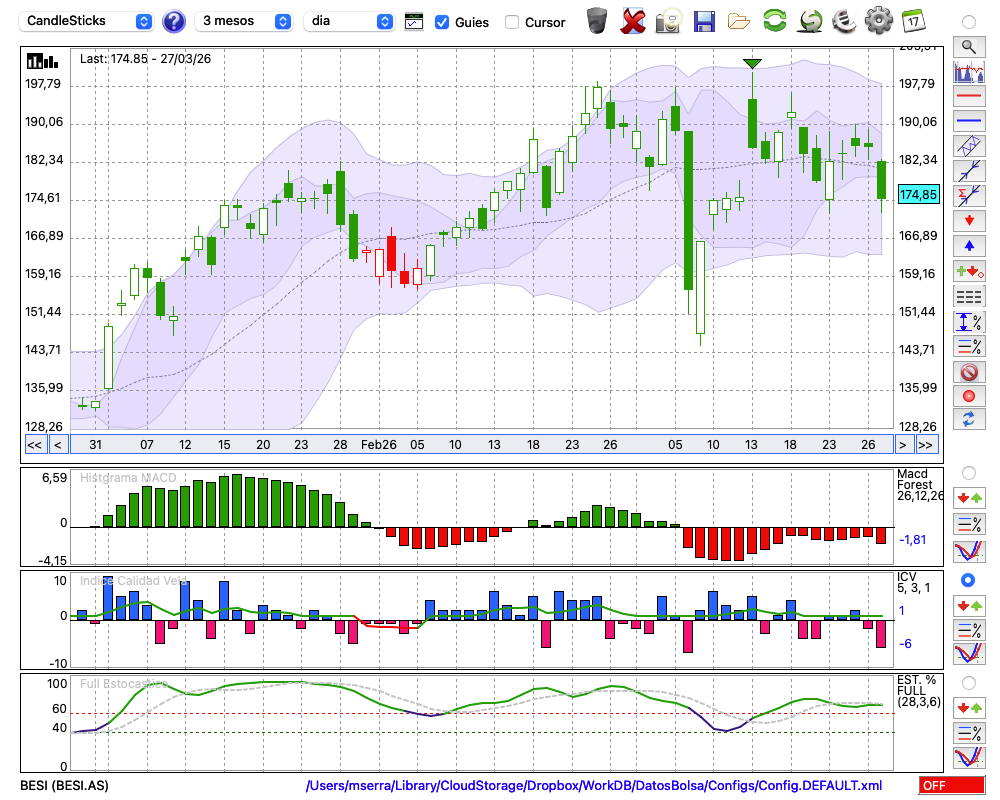Viewport: 1000px width, 800px height.
Task: Toggle the red OFF switch
Action: (x=951, y=785)
